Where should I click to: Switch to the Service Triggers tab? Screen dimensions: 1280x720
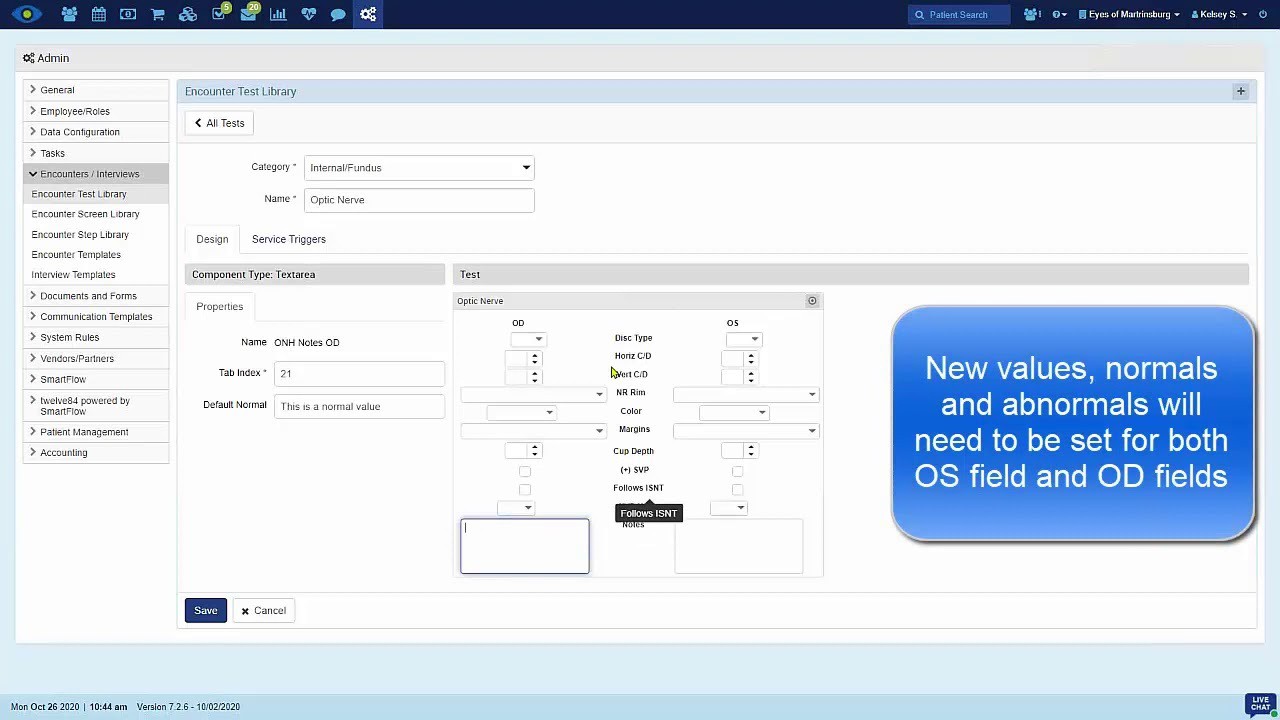pyautogui.click(x=288, y=239)
